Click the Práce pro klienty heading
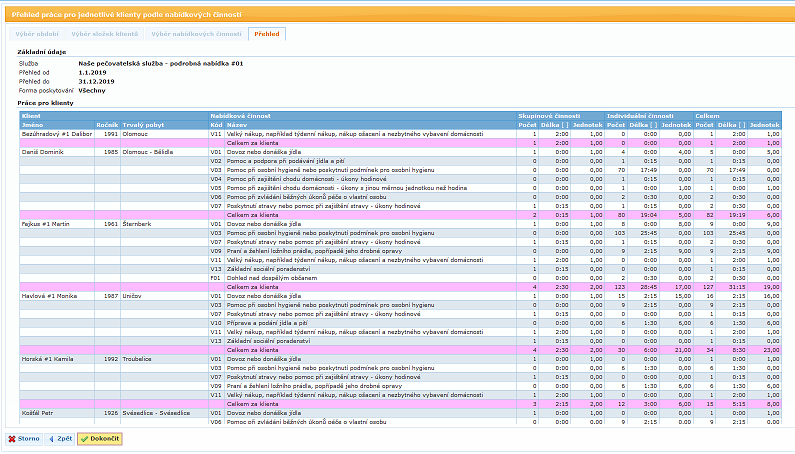 45,103
